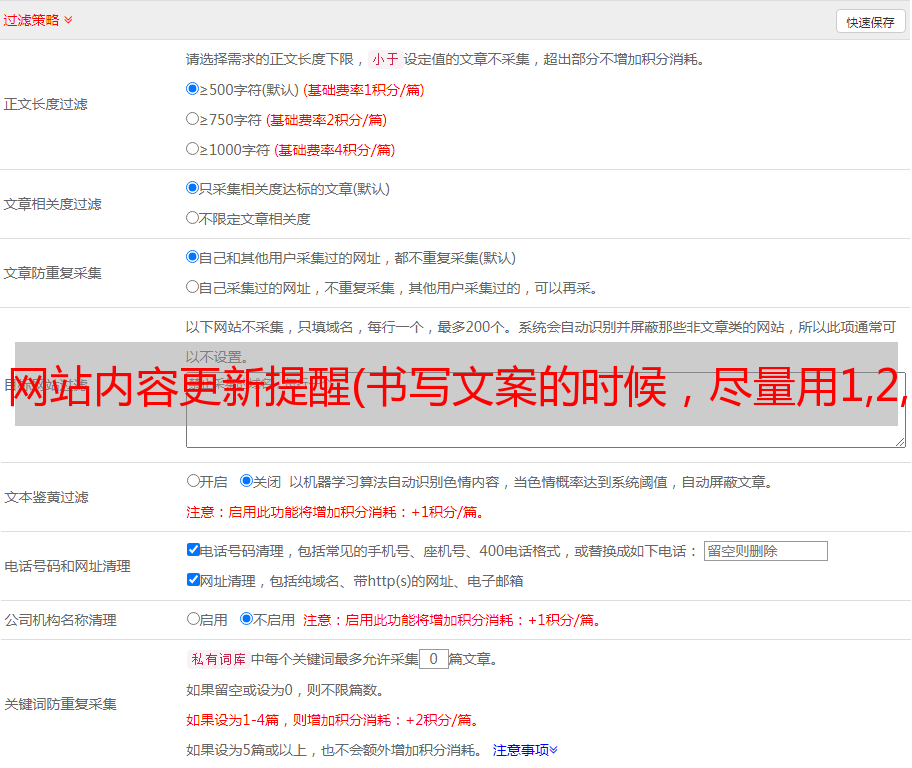Click the 如果留空或设为0，则不限篇数 text
The height and width of the screenshot is (768, 912).
click(x=285, y=691)
